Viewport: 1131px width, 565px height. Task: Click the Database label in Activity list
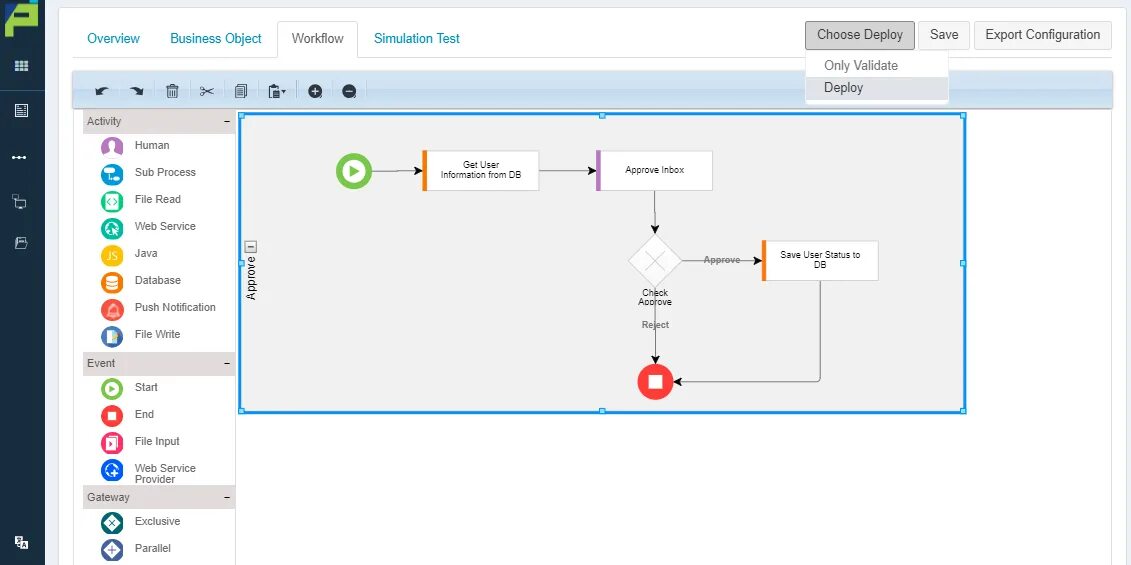point(157,280)
